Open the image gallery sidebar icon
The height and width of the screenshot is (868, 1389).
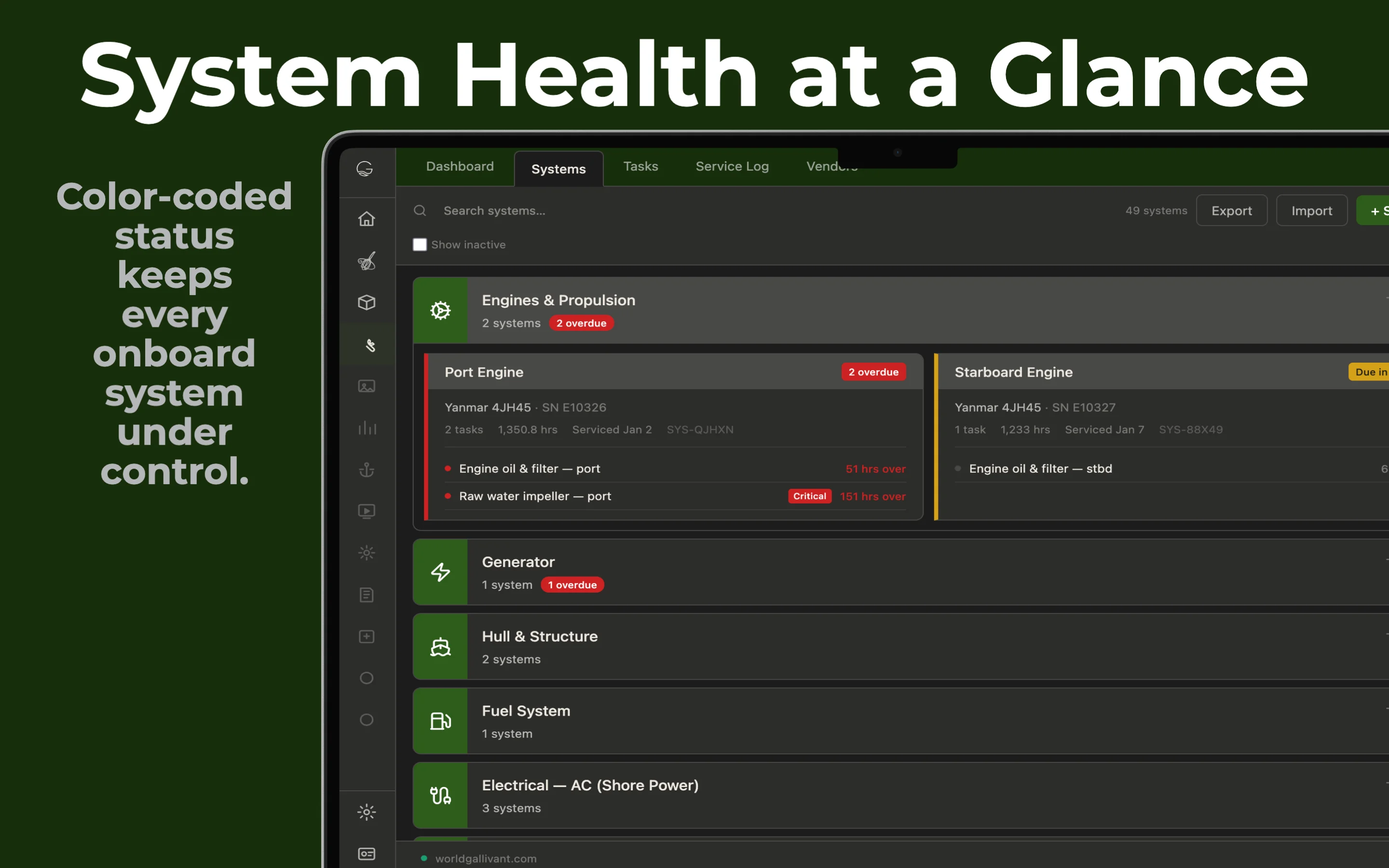366,386
